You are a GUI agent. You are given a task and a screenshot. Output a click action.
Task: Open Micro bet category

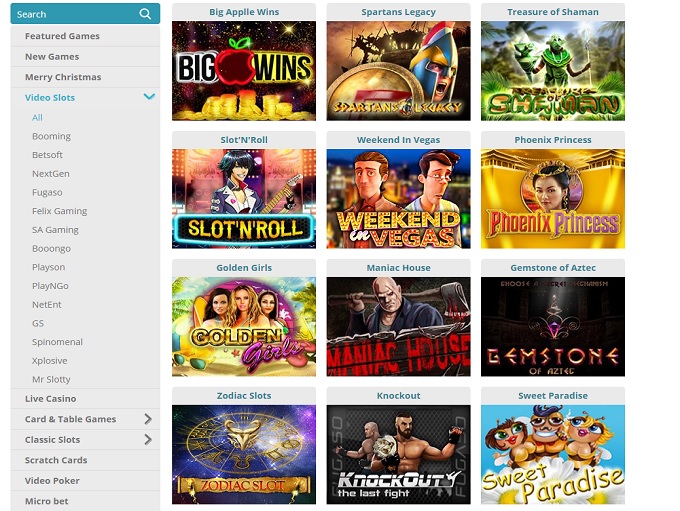click(x=46, y=501)
